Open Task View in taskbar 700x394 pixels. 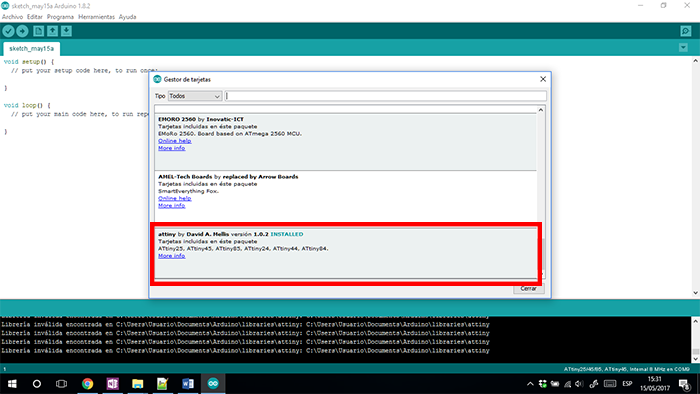pos(62,384)
